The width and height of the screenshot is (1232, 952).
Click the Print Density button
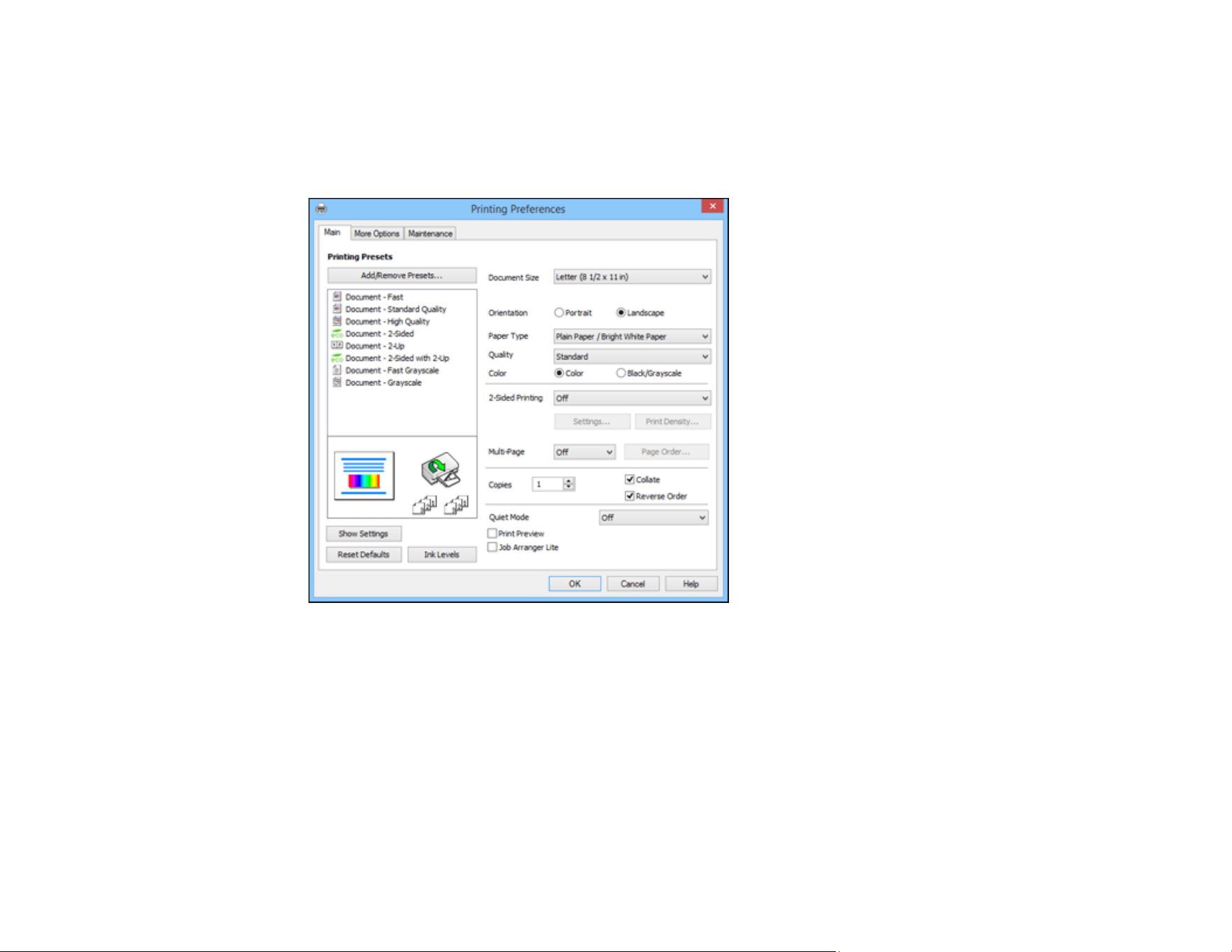click(672, 422)
